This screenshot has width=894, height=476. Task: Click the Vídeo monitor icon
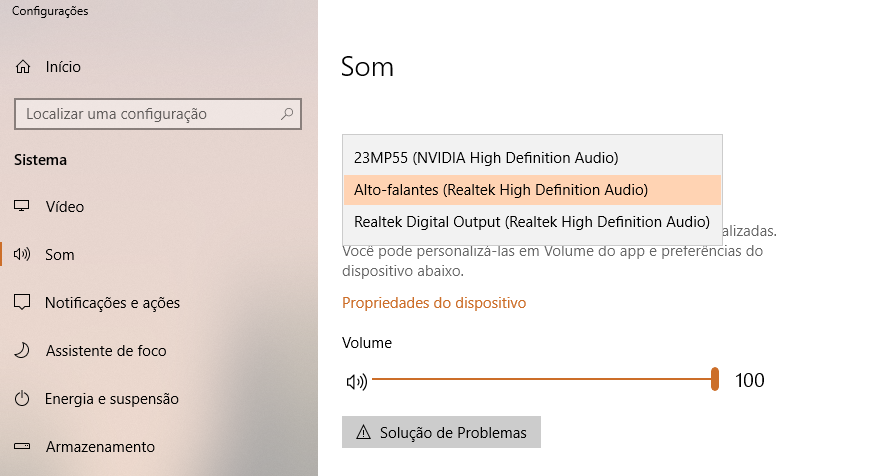coord(22,206)
